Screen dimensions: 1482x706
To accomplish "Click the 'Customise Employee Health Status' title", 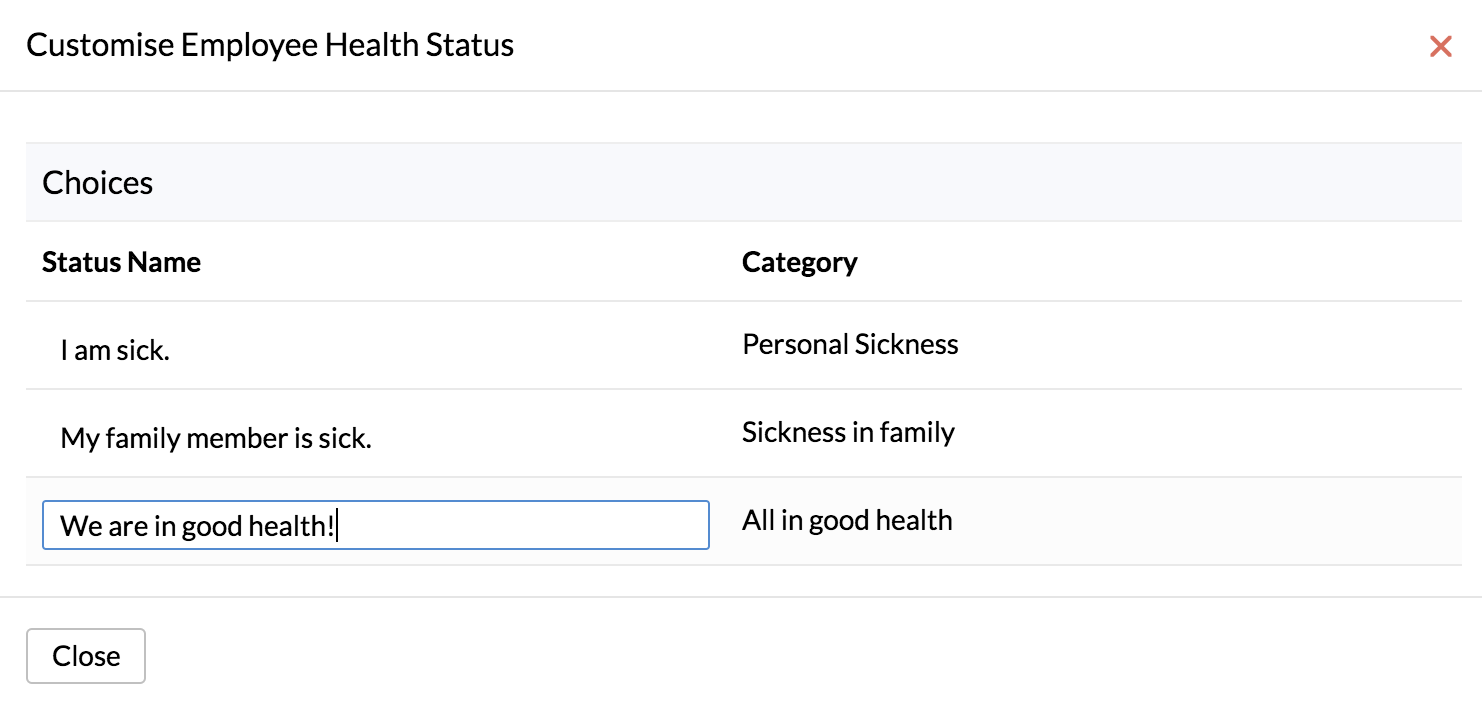I will click(x=271, y=45).
